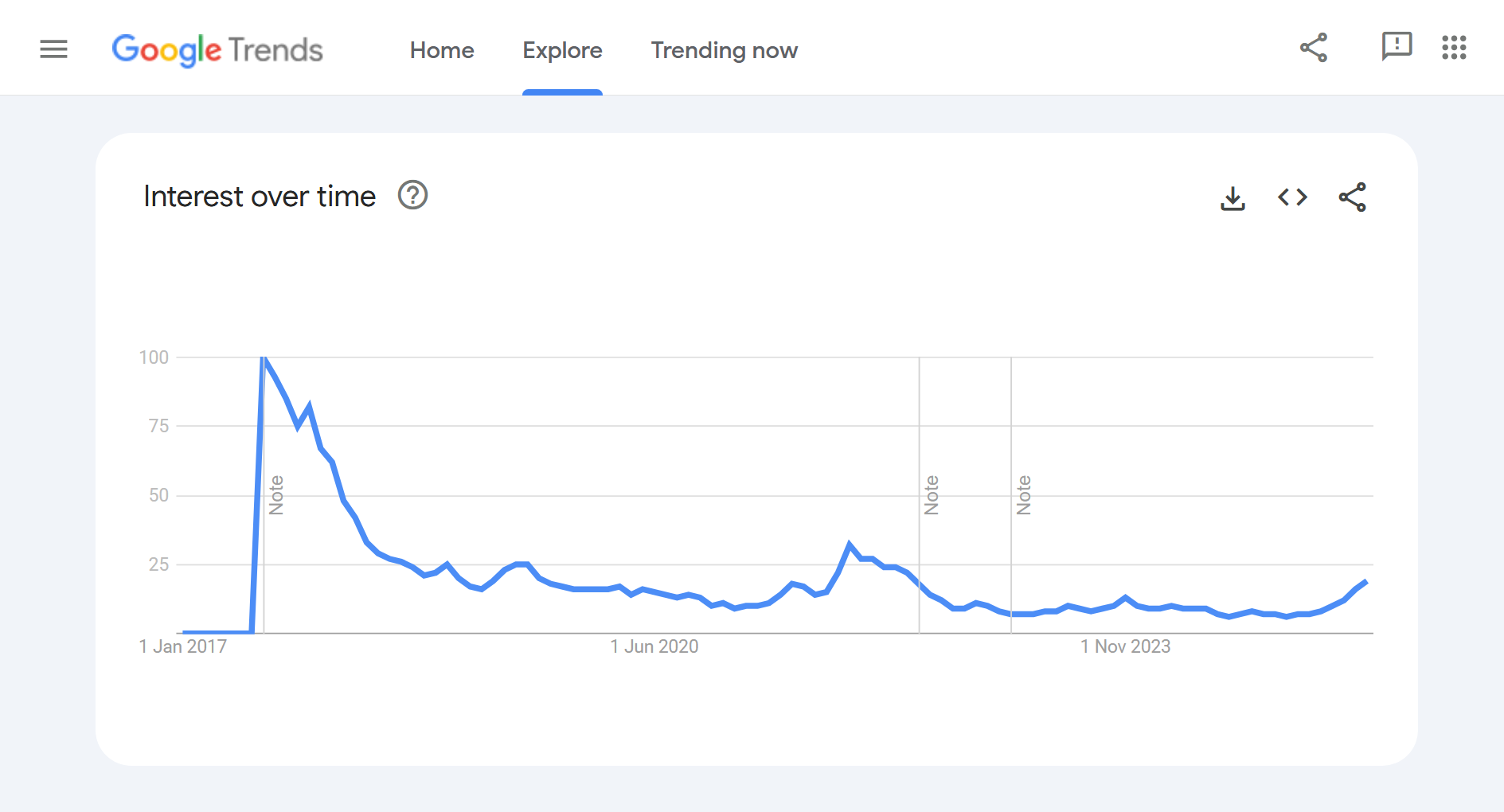This screenshot has height=812, width=1504.
Task: Open the Google apps grid launcher
Action: point(1456,49)
